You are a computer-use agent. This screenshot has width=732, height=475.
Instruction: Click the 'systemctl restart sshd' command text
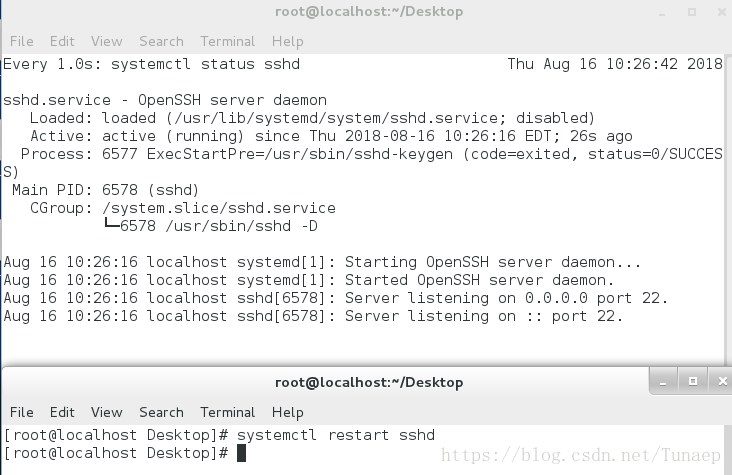click(336, 435)
